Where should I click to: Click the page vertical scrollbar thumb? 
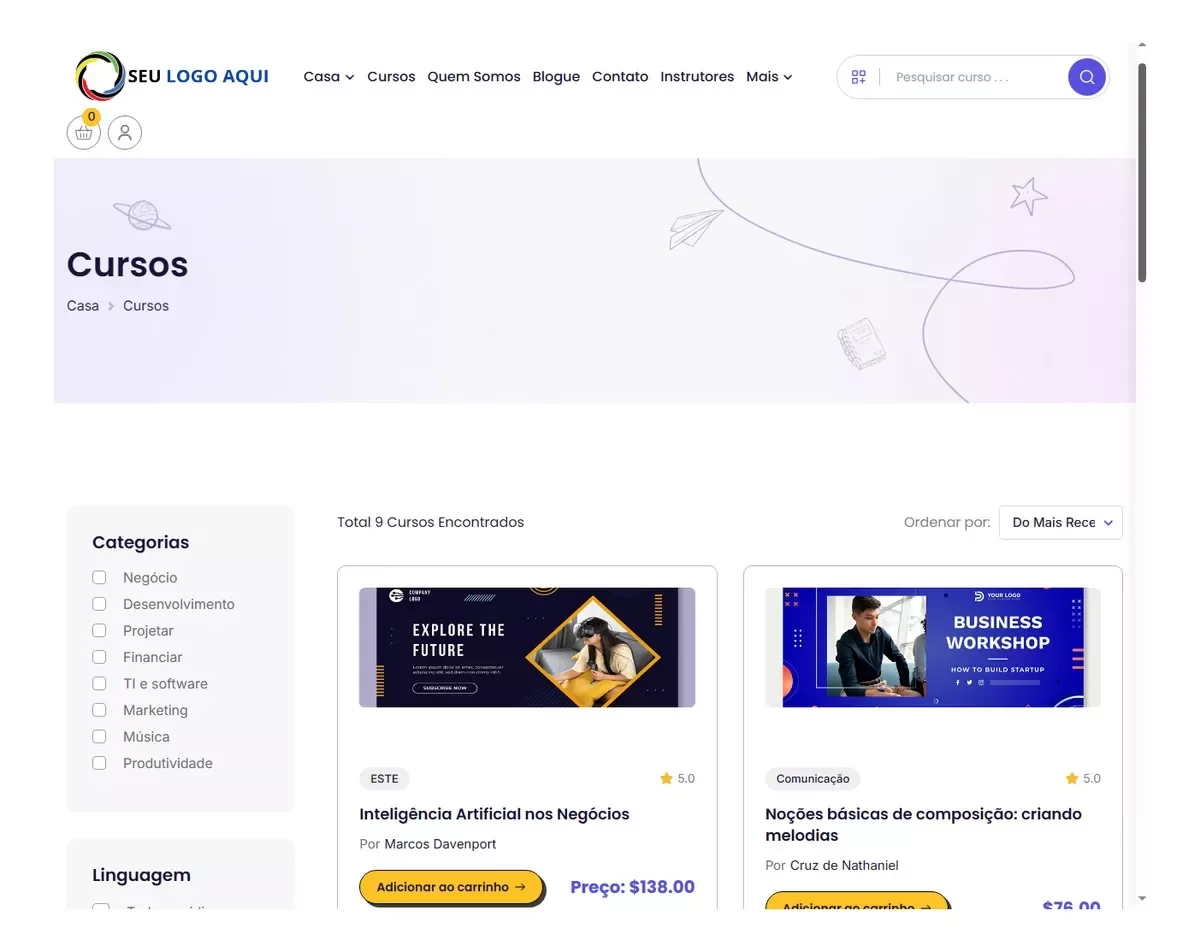point(1142,172)
